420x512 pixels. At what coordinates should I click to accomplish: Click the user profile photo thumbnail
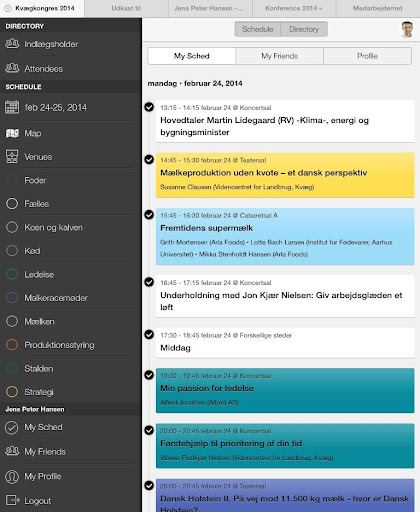(x=407, y=29)
